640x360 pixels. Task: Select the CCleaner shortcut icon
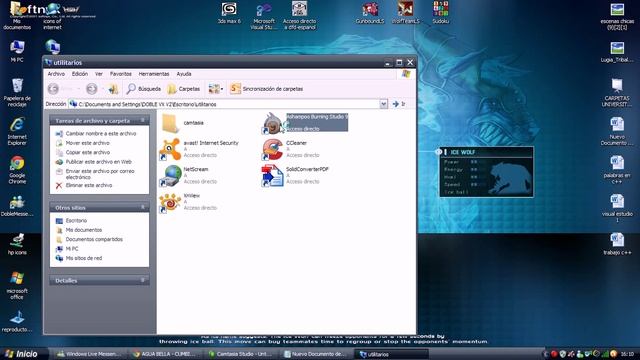273,149
